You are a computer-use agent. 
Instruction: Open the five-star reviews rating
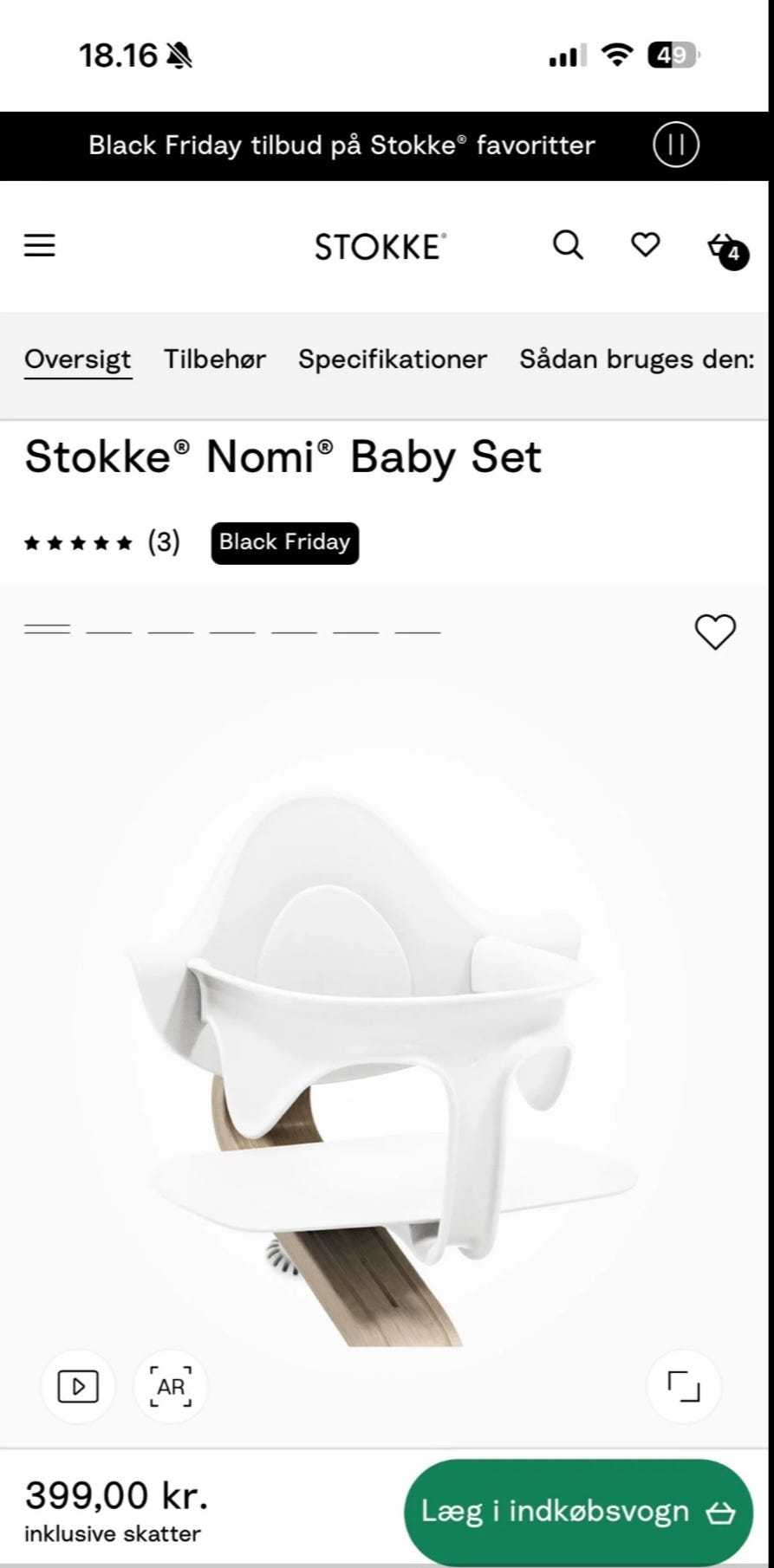[x=101, y=543]
